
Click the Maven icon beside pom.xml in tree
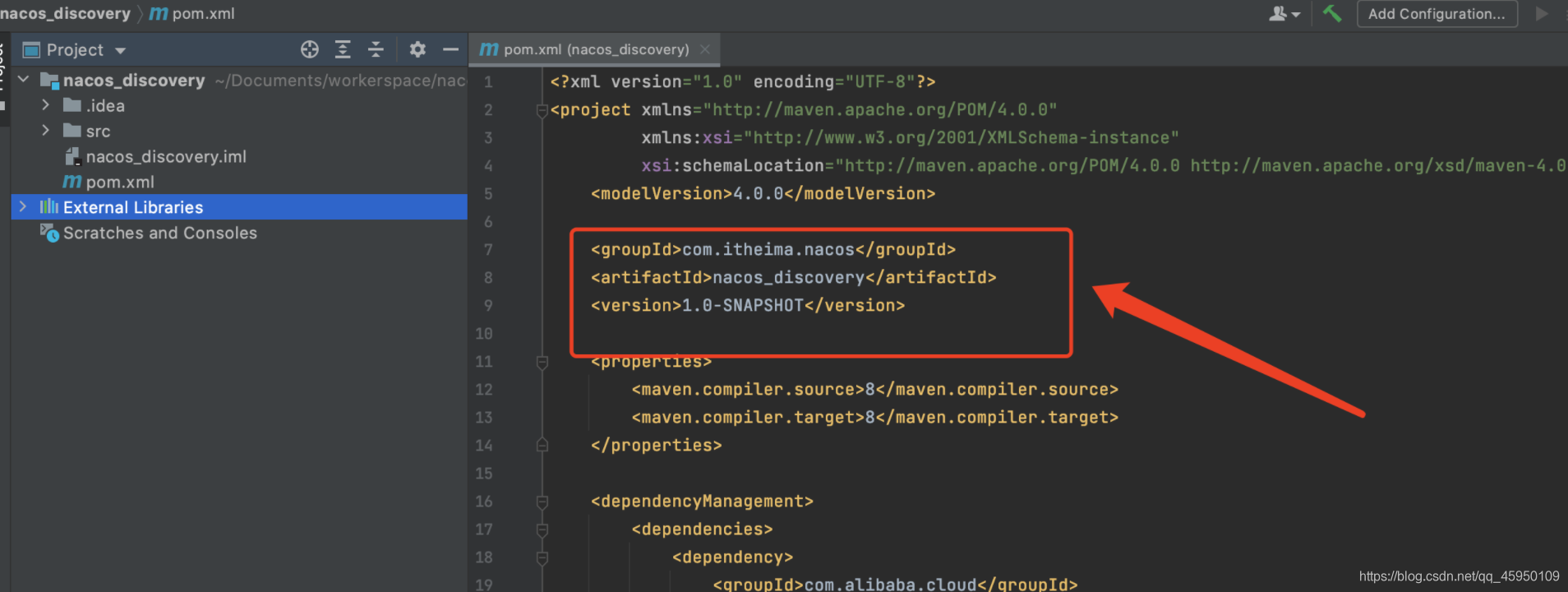(72, 182)
